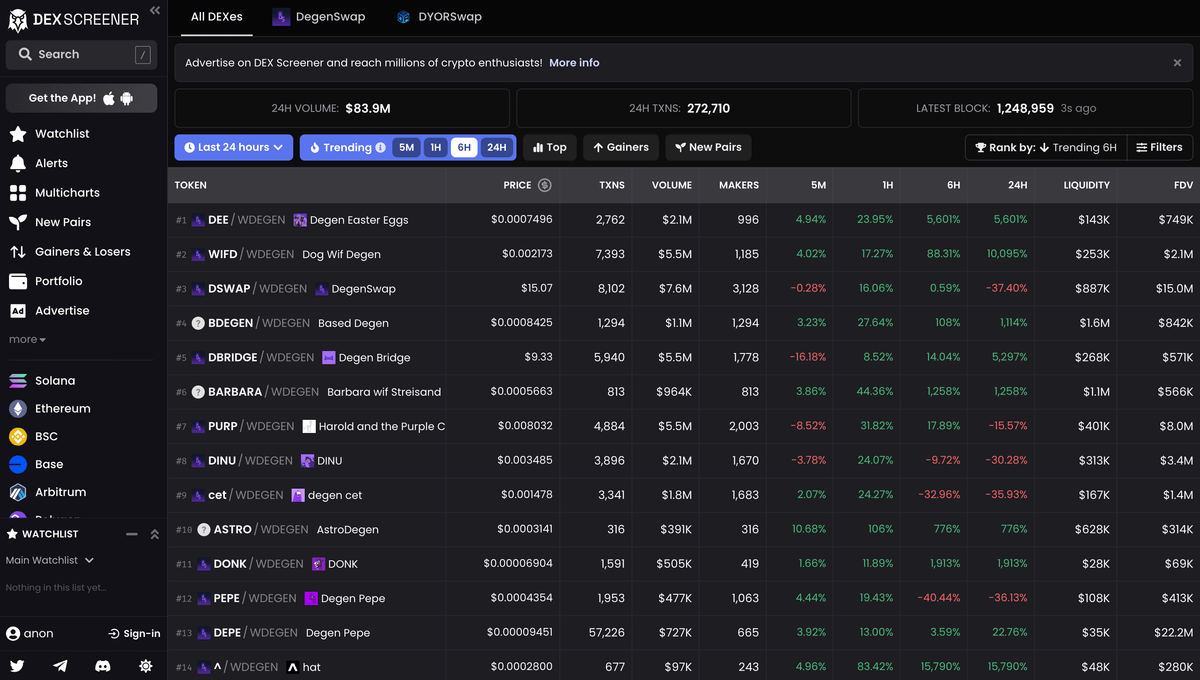Open Telegram icon in sidebar footer
The width and height of the screenshot is (1200, 680).
coord(60,665)
